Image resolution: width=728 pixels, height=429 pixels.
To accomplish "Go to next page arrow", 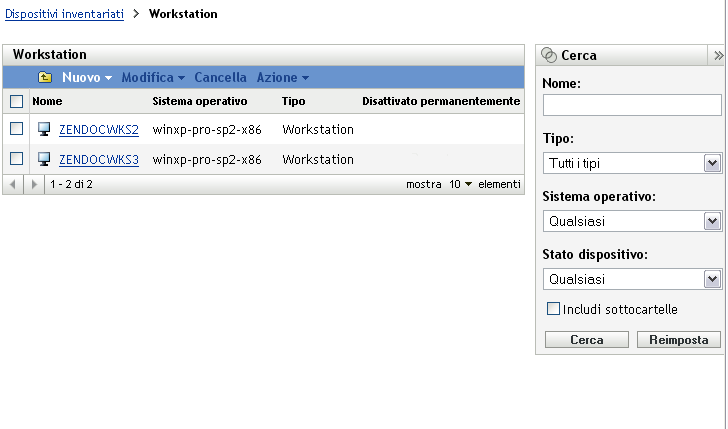I will tap(36, 185).
